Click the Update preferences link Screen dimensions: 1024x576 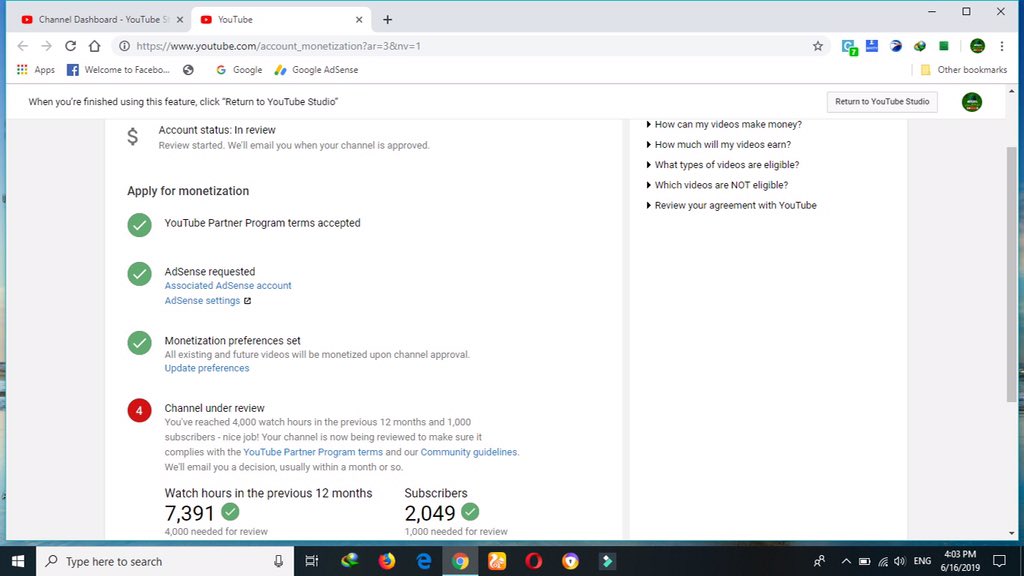point(206,368)
